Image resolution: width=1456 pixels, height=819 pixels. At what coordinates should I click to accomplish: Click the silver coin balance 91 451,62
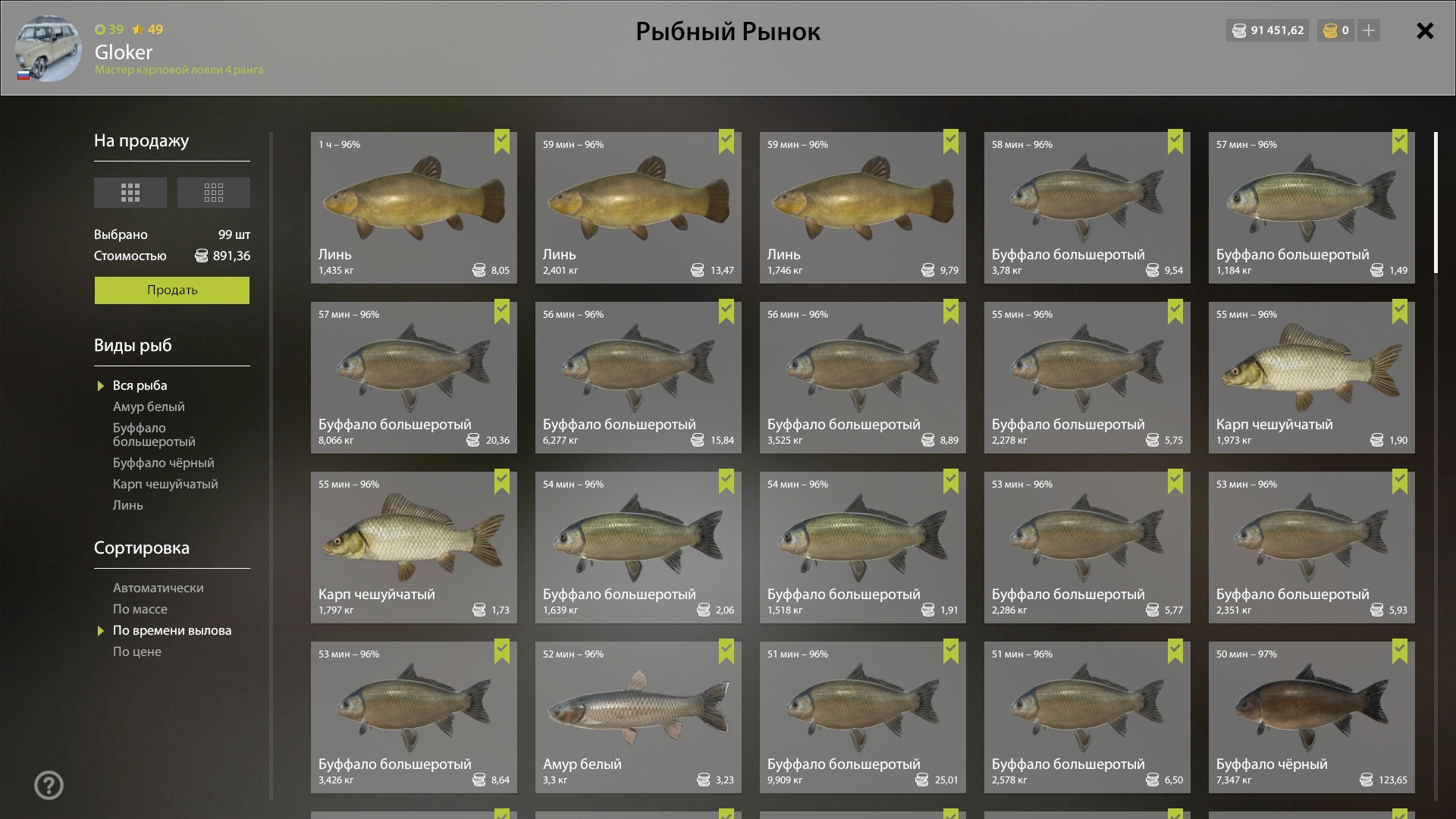[x=1268, y=30]
